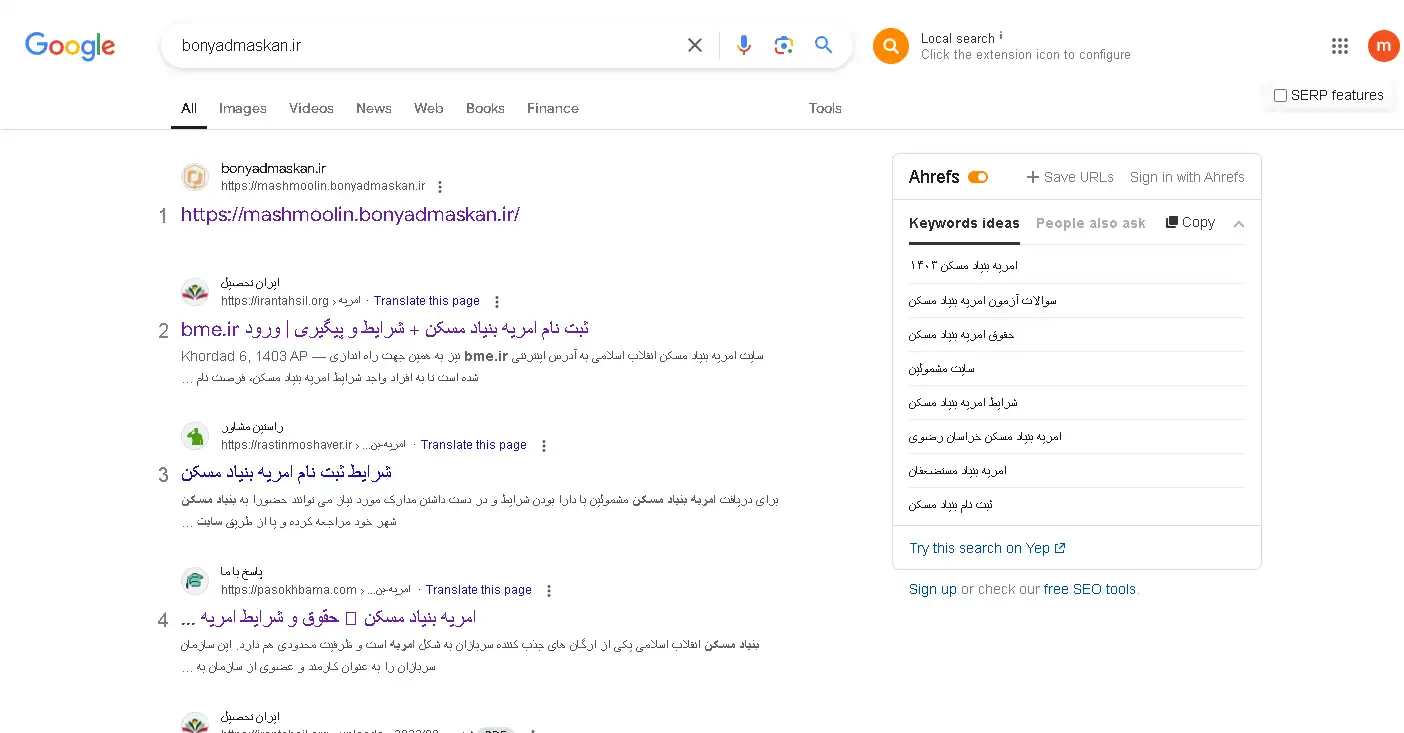Open the https://mashmoolin.bonyadmaskan.ir/ result title

pos(350,214)
